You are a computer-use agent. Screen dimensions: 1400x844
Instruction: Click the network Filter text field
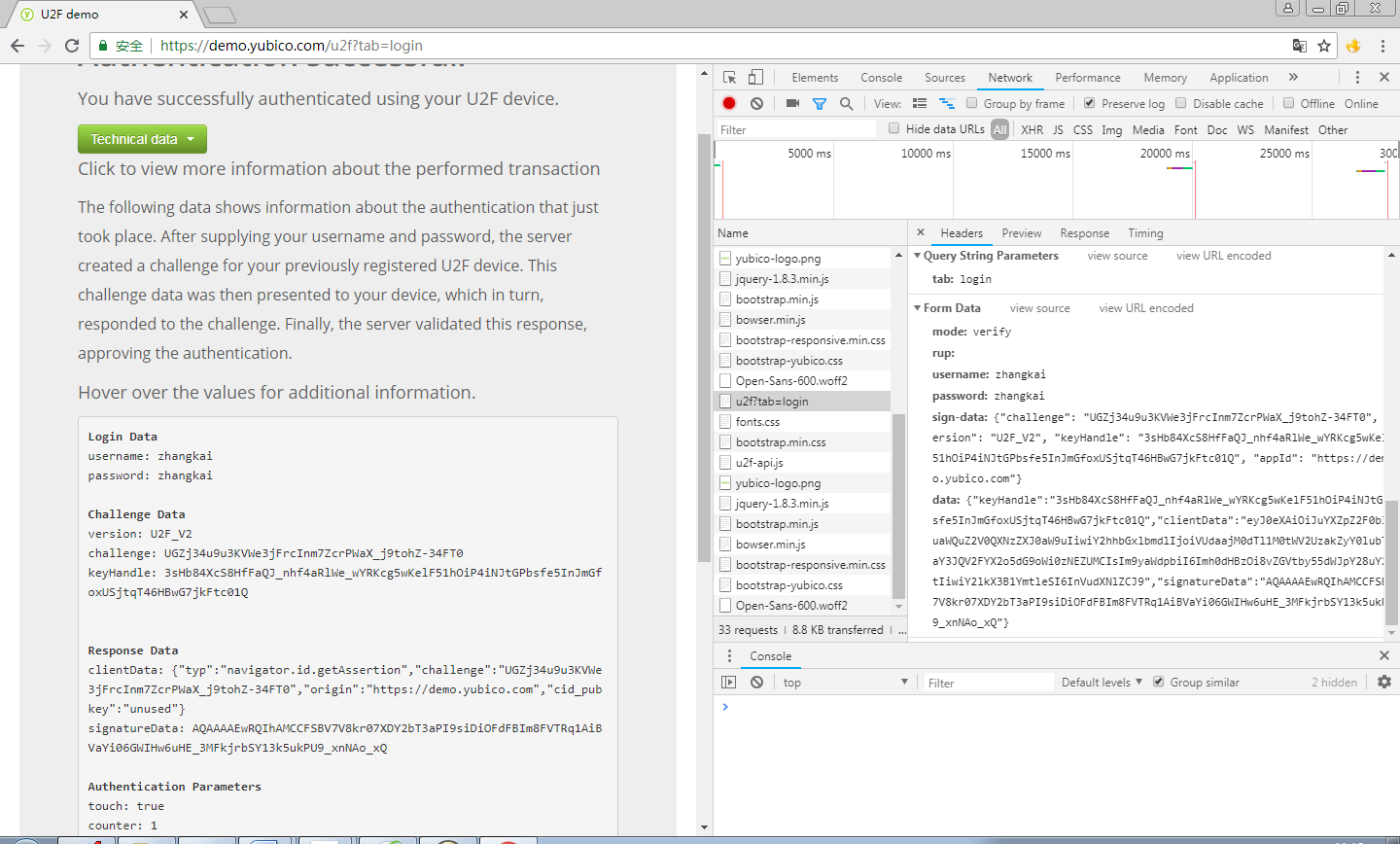(796, 129)
